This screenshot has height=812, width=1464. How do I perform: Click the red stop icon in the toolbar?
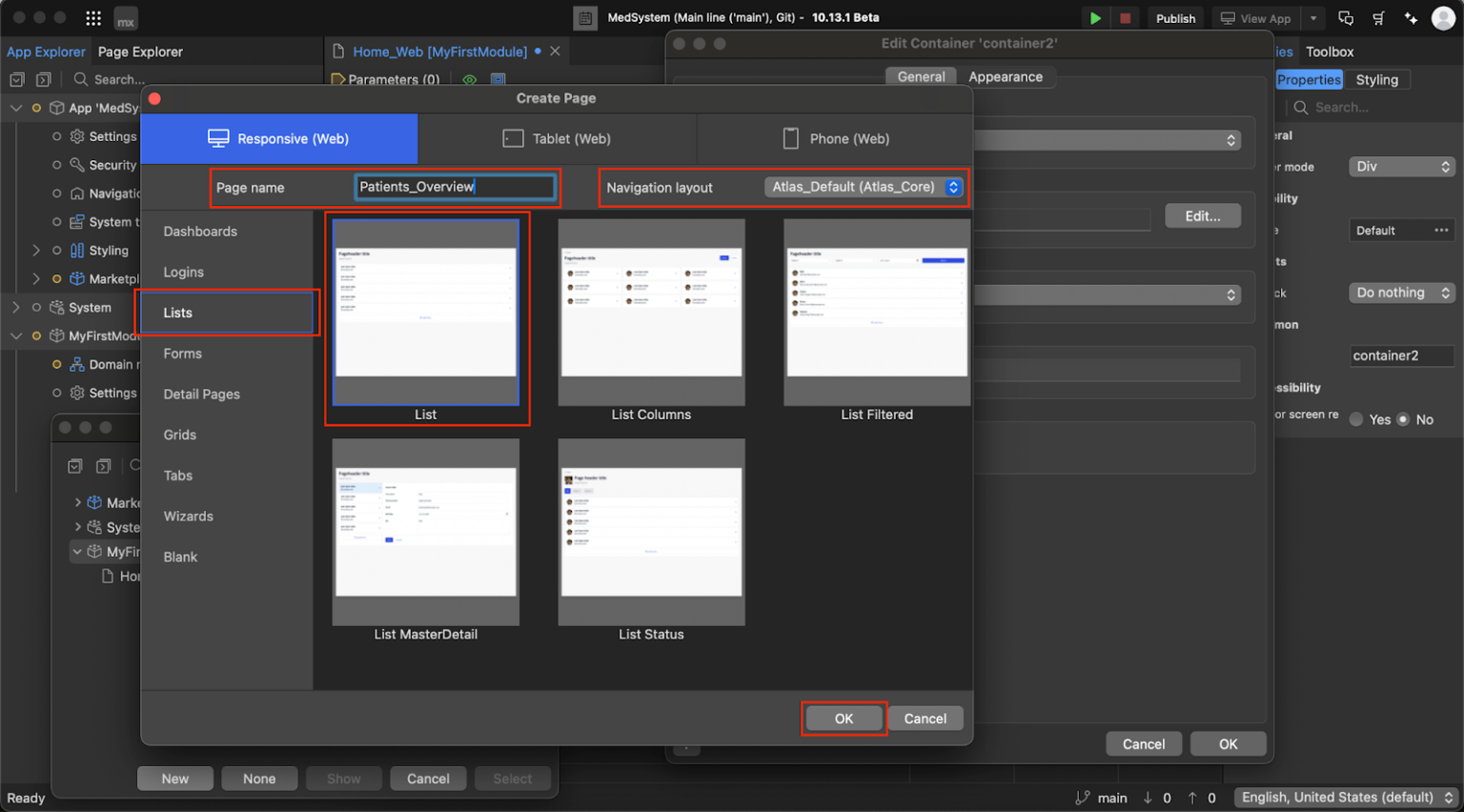tap(1126, 17)
